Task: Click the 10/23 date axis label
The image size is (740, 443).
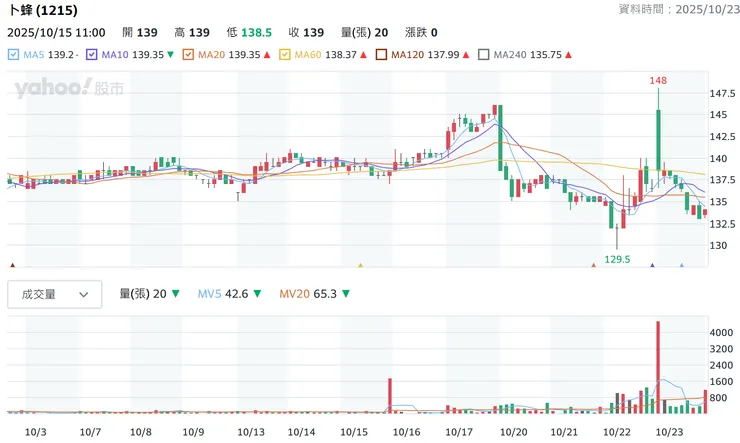Action: tap(669, 432)
